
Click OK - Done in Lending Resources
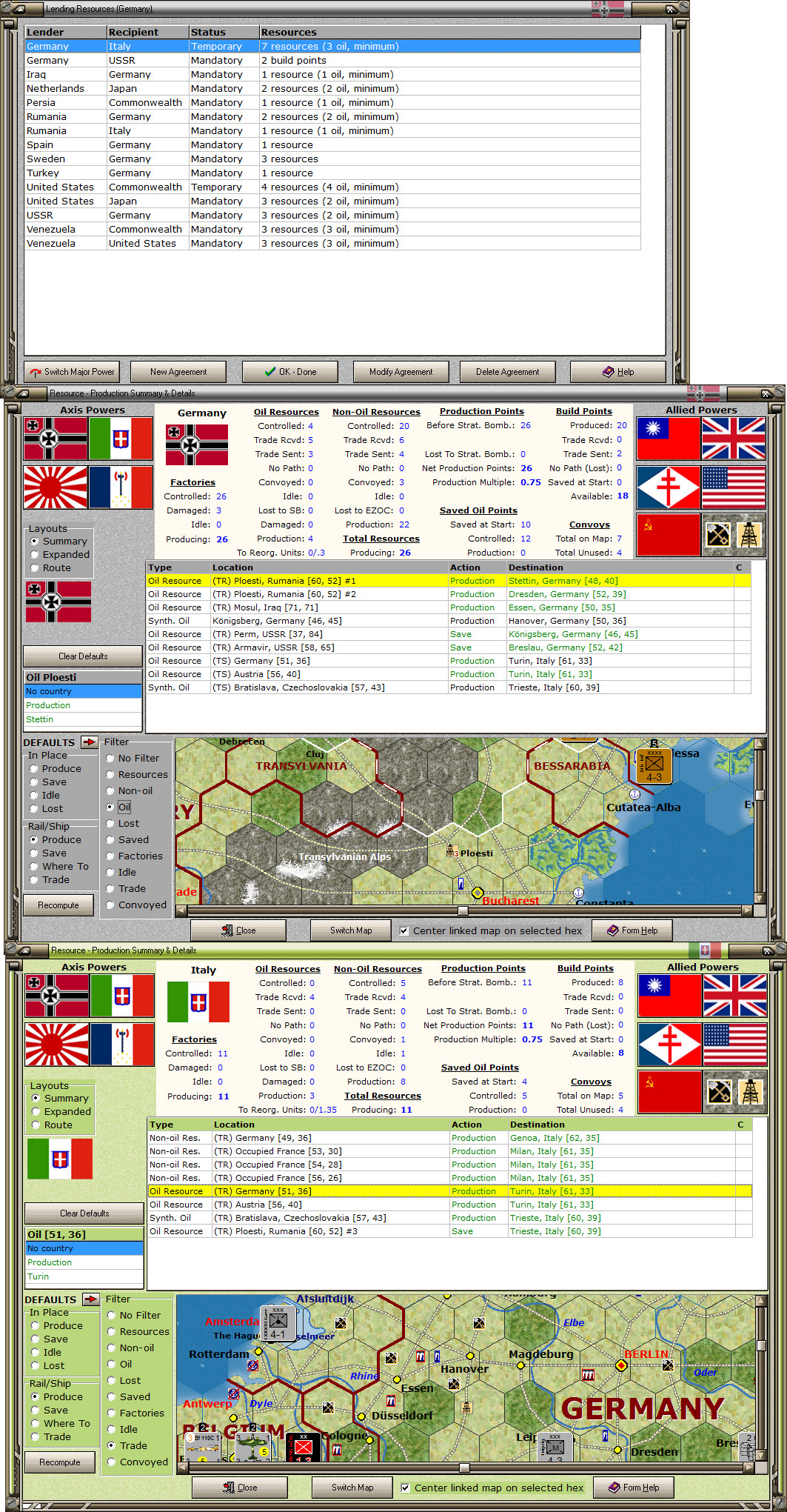pyautogui.click(x=290, y=372)
